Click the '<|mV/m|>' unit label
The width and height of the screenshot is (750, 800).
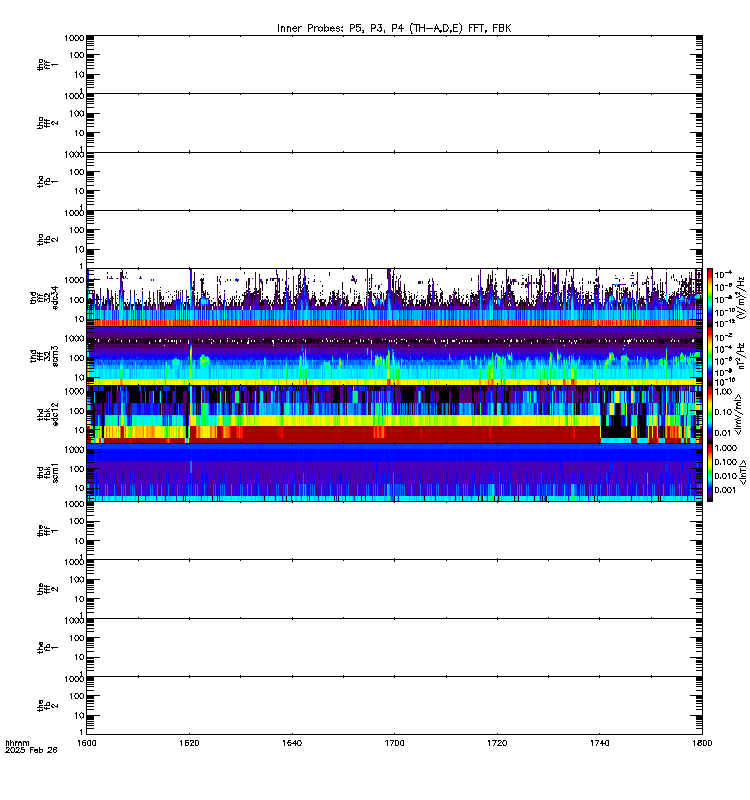738,414
